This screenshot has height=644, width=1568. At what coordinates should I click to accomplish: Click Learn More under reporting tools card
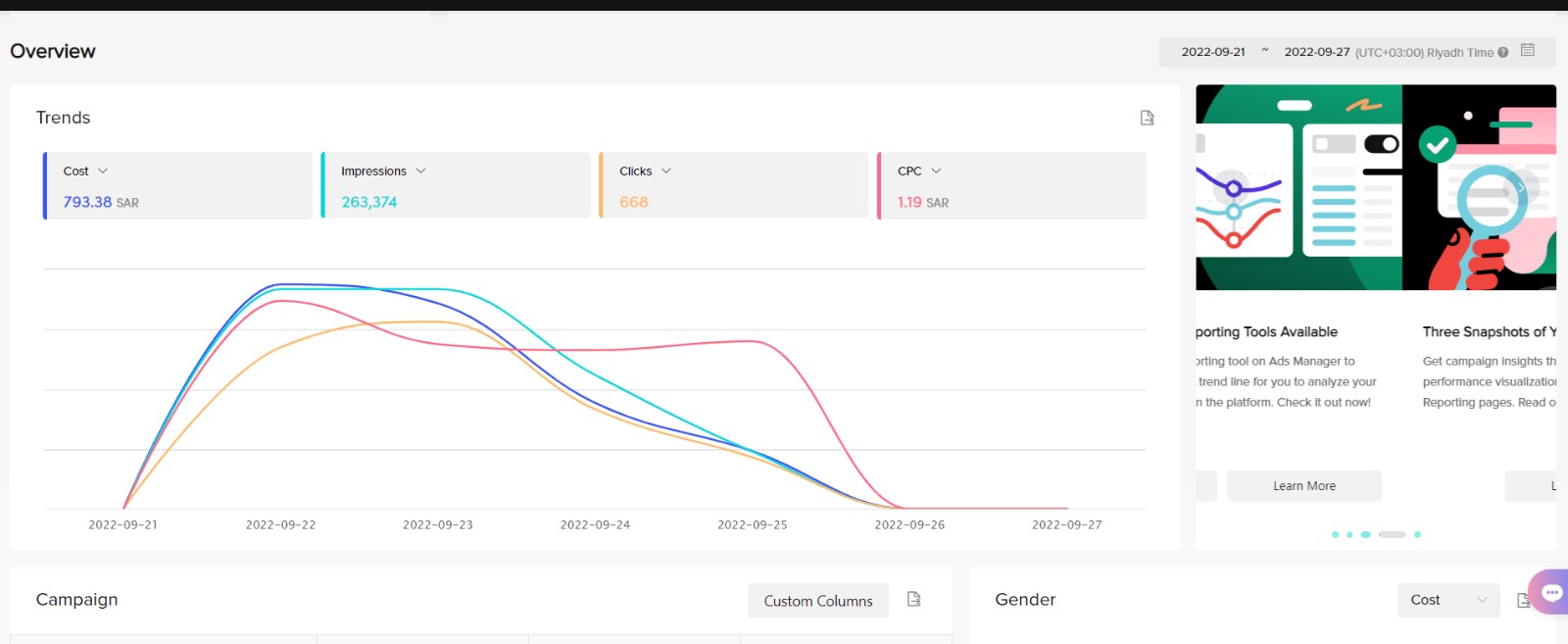click(1303, 486)
